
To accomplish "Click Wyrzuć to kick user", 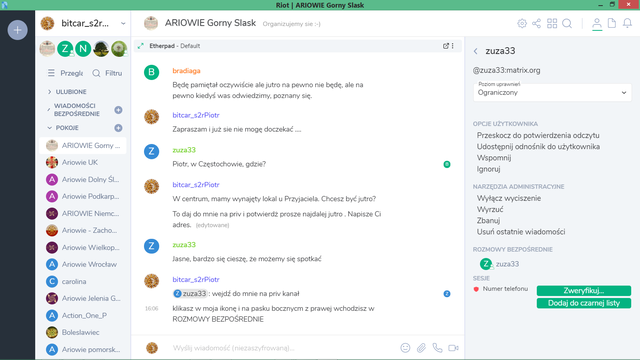I will point(490,209).
